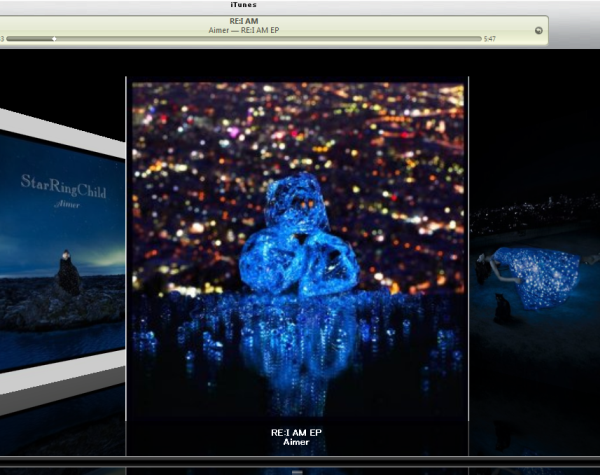Click the 'Aimer — RE:I AM EP' artist line
Viewport: 600px width, 475px height.
click(244, 30)
